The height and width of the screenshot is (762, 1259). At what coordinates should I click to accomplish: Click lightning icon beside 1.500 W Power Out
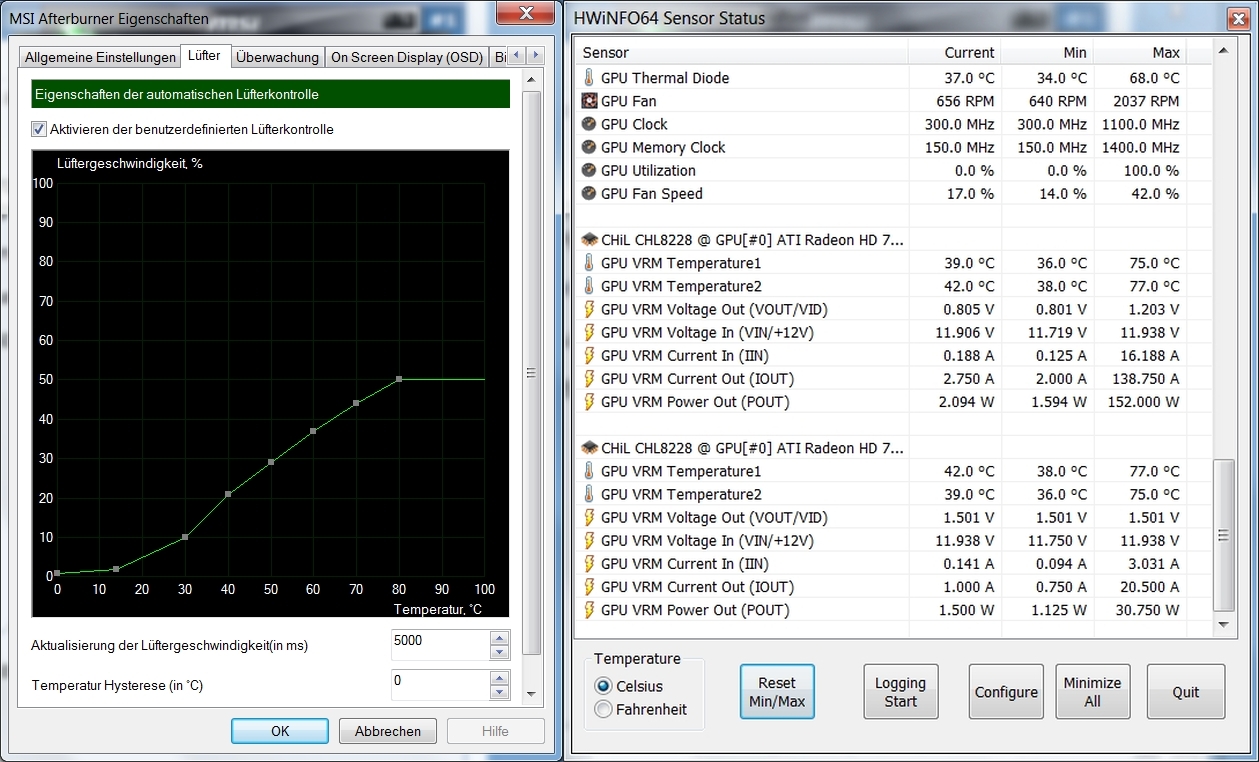589,610
